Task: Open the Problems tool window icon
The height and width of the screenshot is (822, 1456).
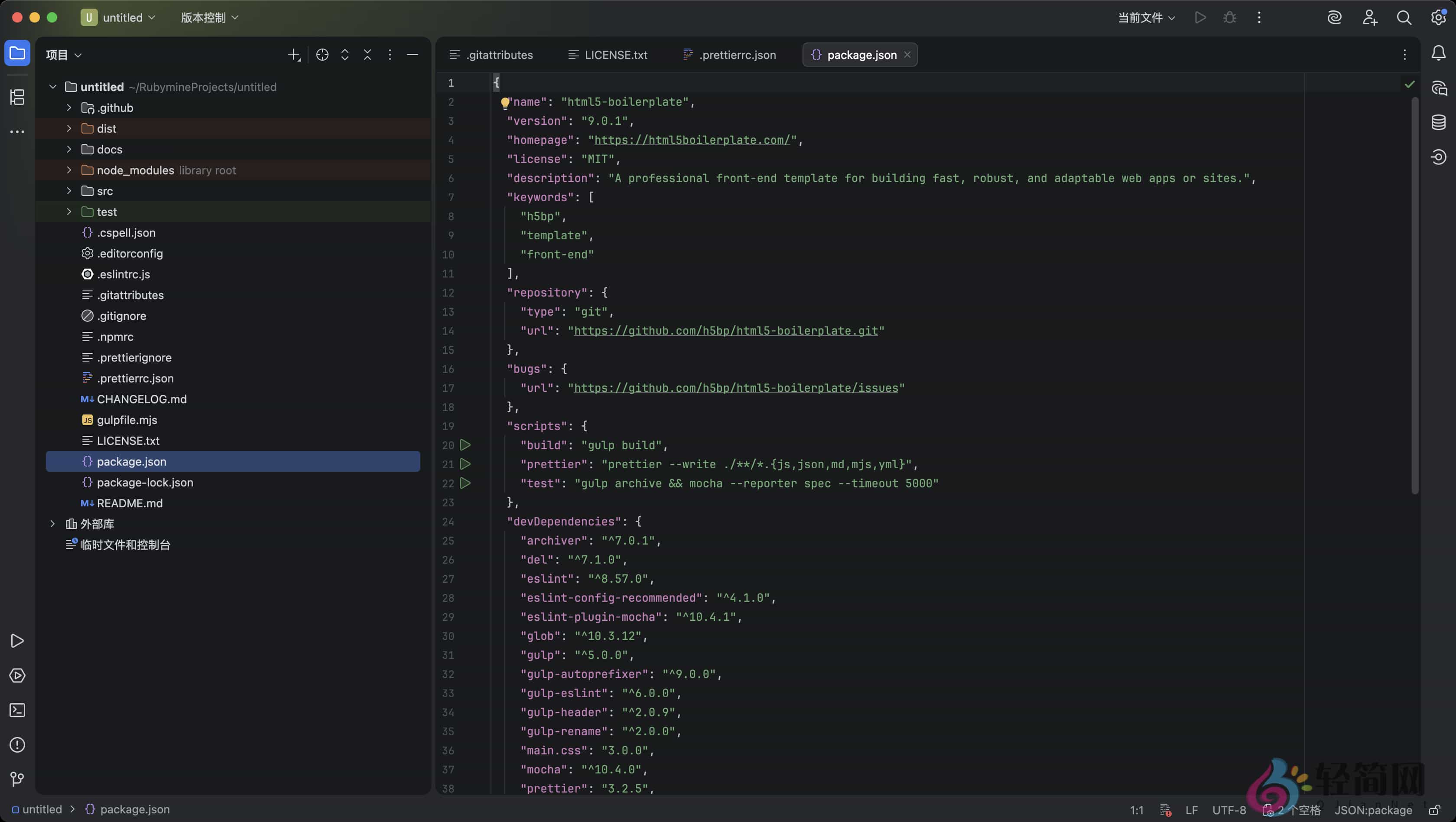Action: tap(17, 744)
